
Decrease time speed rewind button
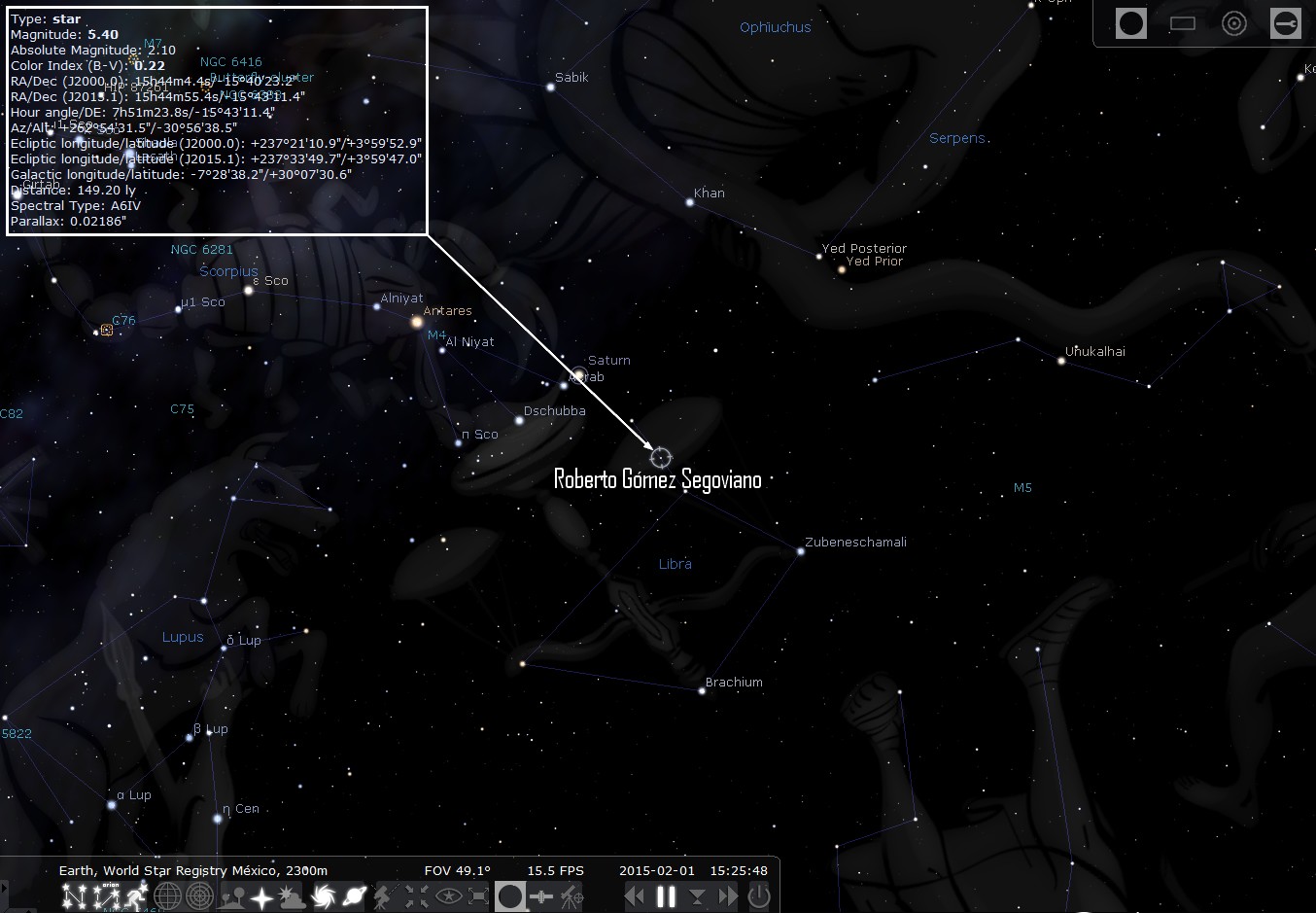636,895
